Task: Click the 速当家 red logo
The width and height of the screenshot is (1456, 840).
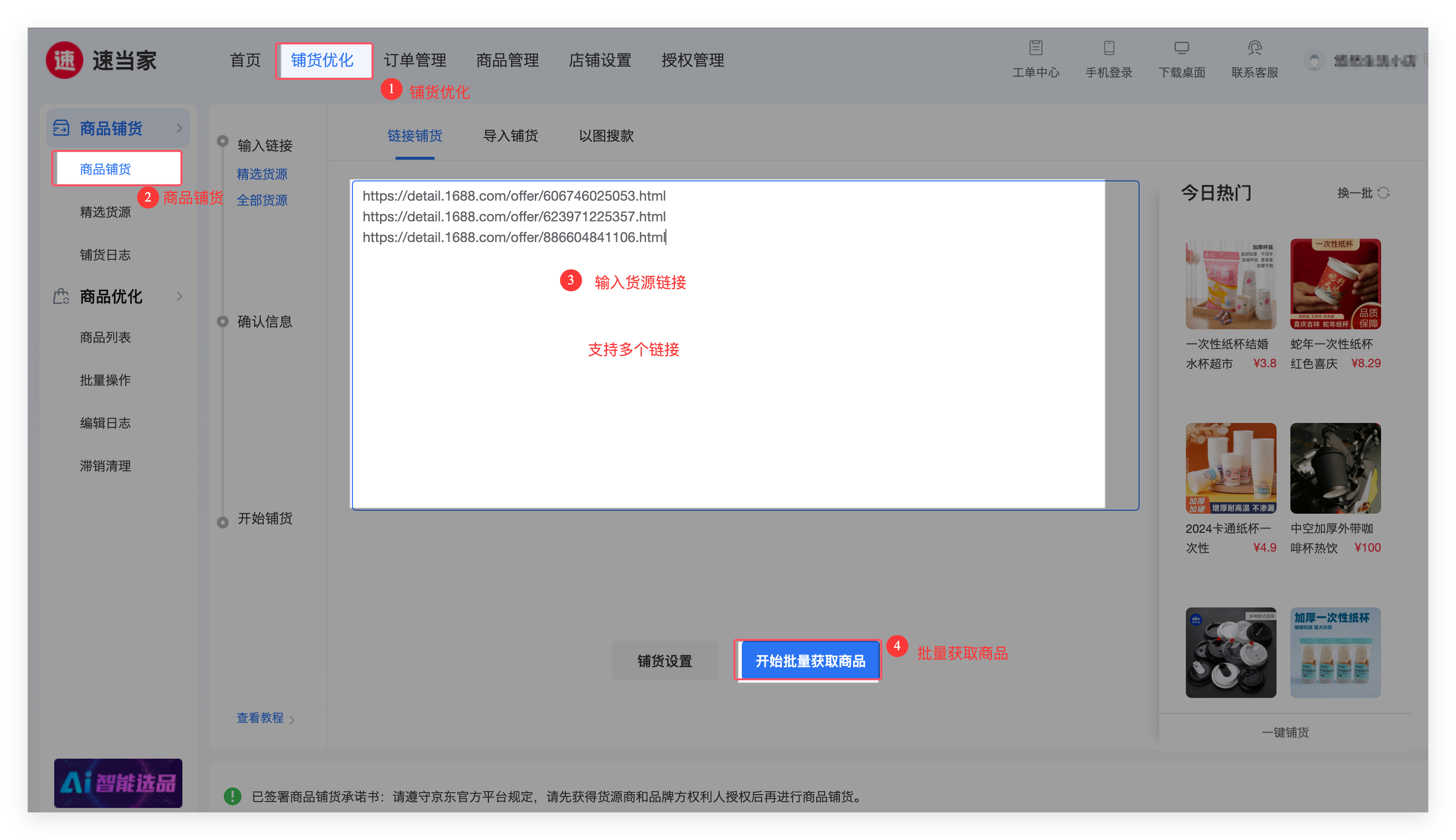Action: [65, 60]
